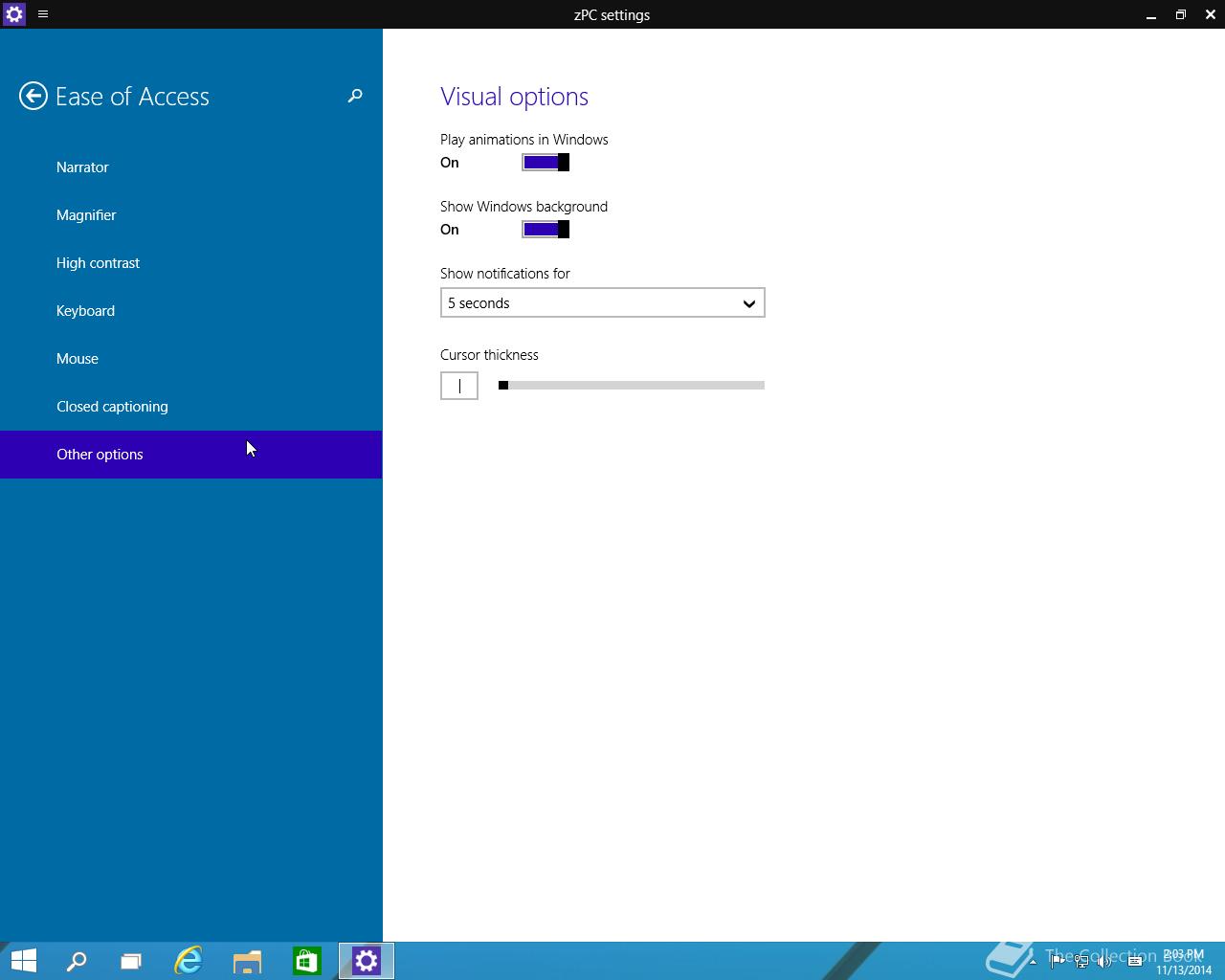Open the hamburger menu in title bar
This screenshot has height=980, width=1225.
[x=43, y=14]
